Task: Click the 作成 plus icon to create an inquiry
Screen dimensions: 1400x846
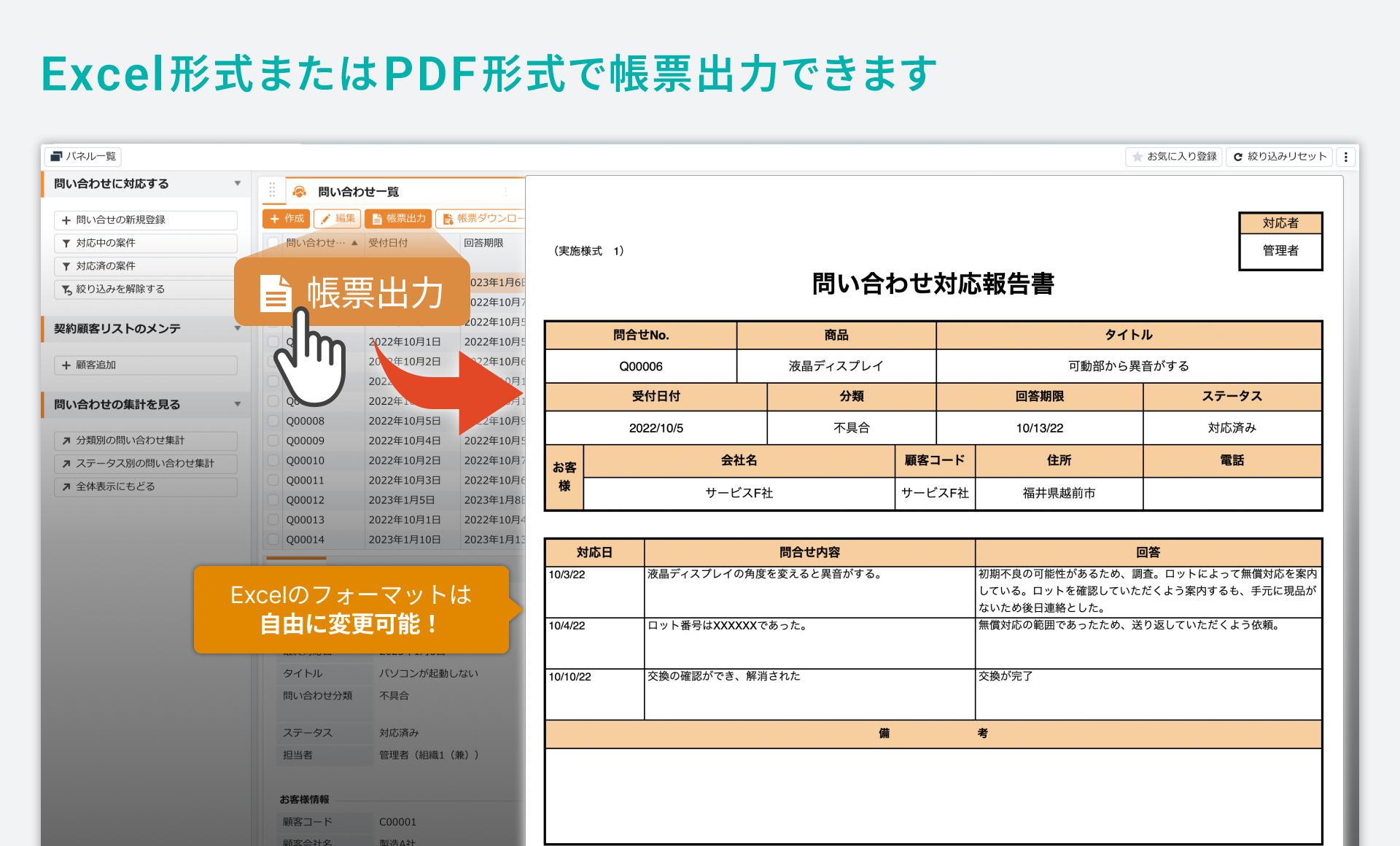Action: coord(276,219)
